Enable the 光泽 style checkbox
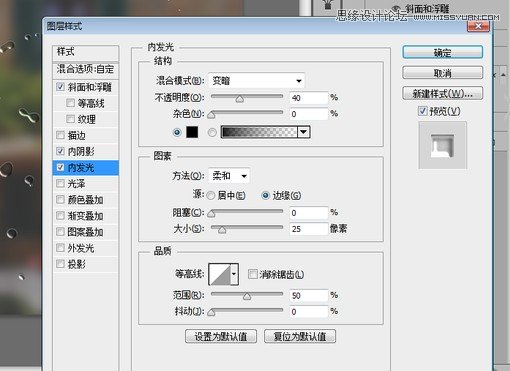The width and height of the screenshot is (510, 371). pos(60,183)
